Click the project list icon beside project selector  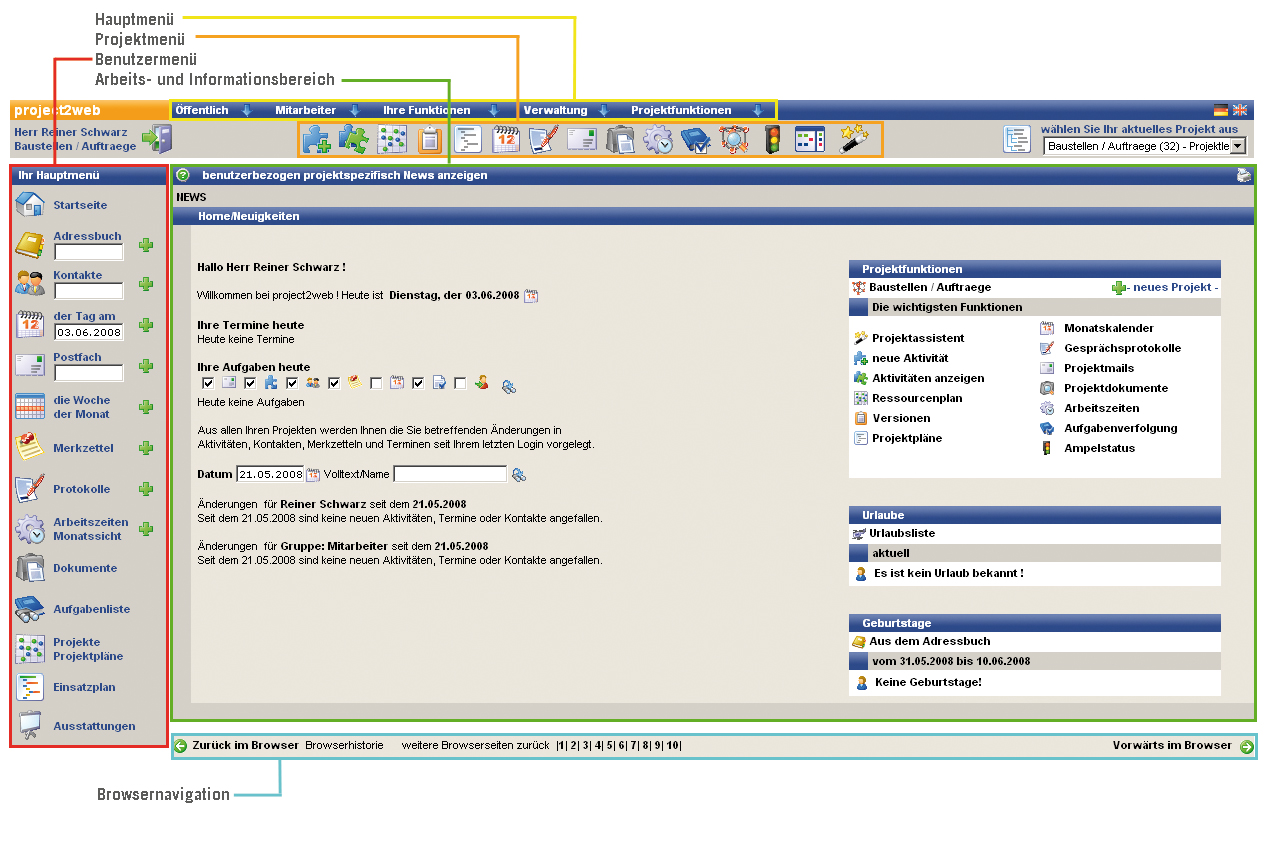pos(1017,140)
